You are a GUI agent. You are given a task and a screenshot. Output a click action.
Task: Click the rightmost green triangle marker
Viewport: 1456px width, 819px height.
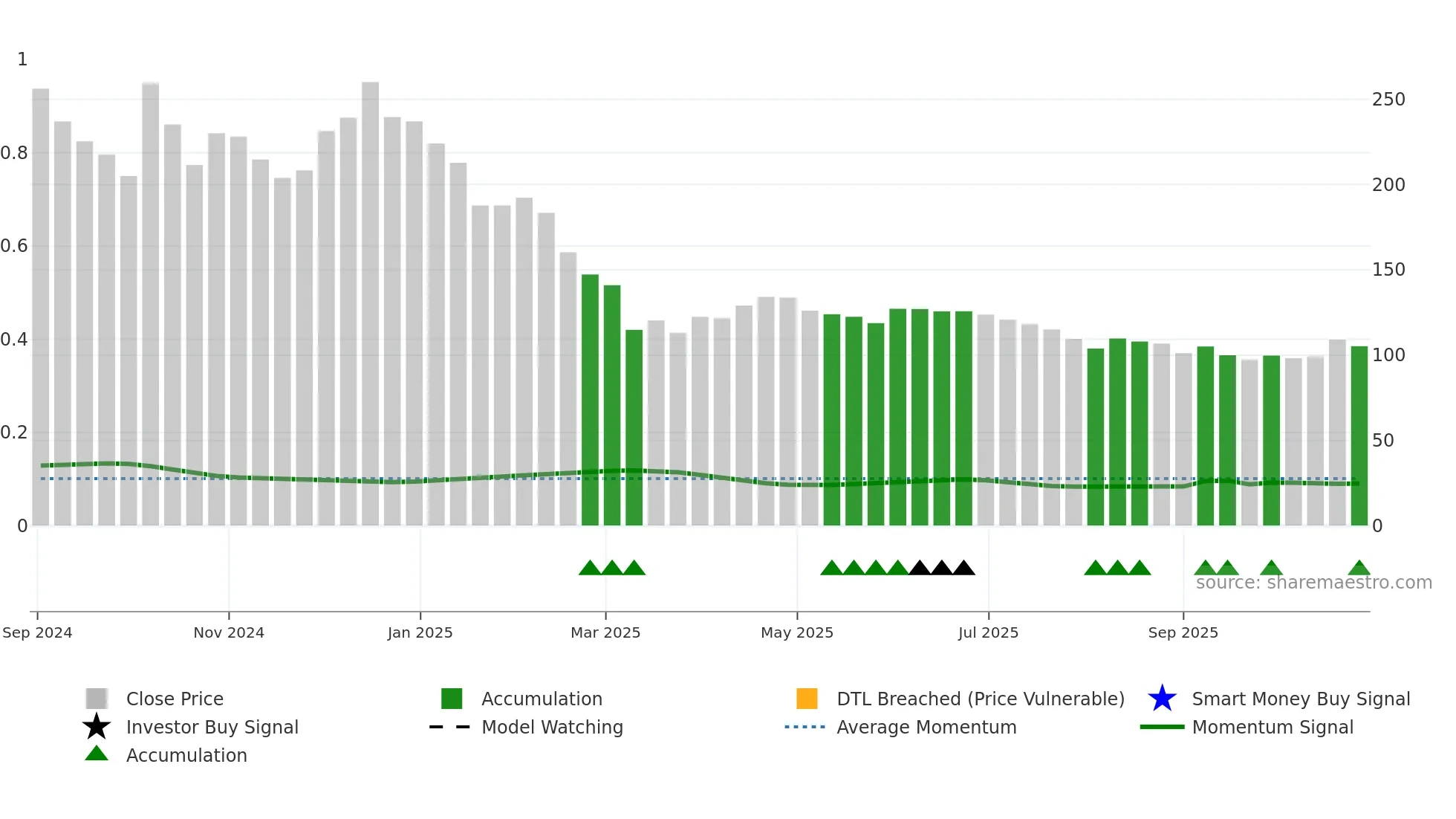(1359, 569)
